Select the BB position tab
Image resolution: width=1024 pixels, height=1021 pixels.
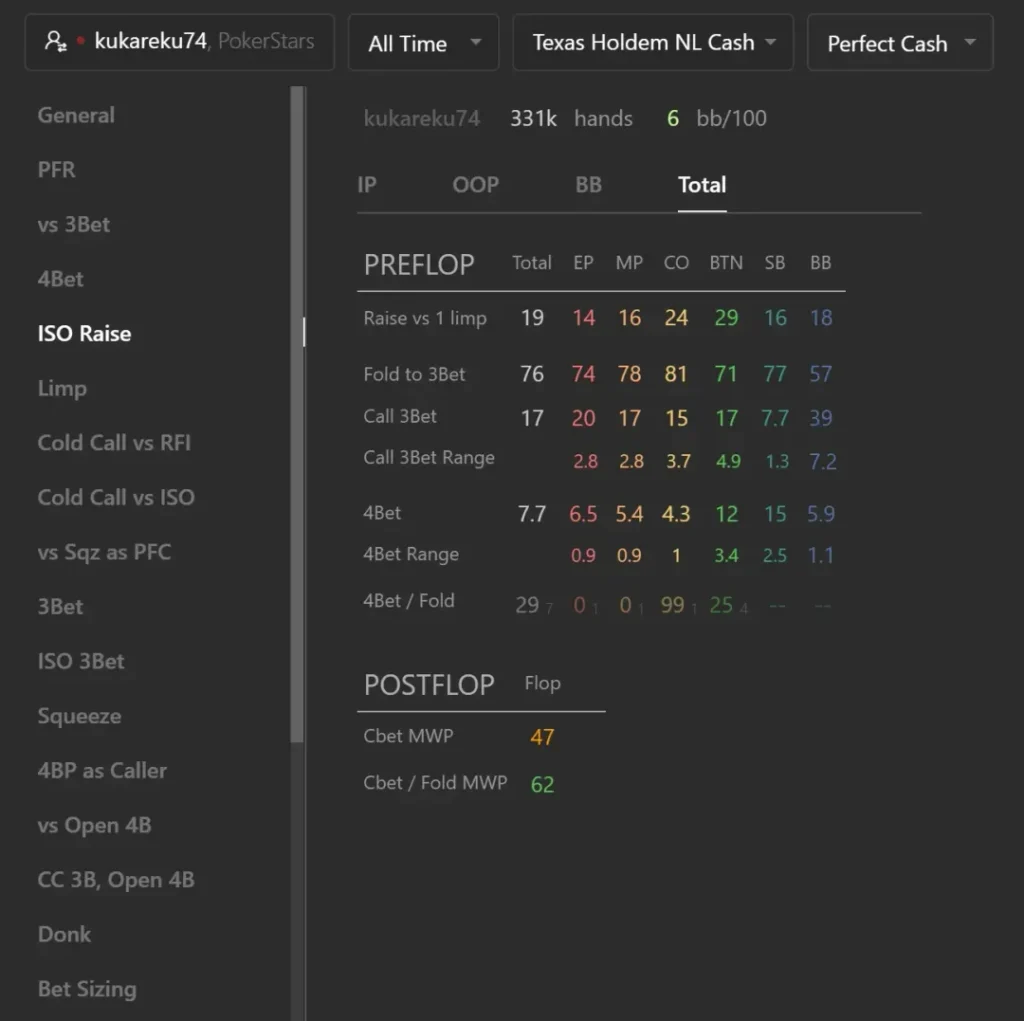click(x=588, y=185)
